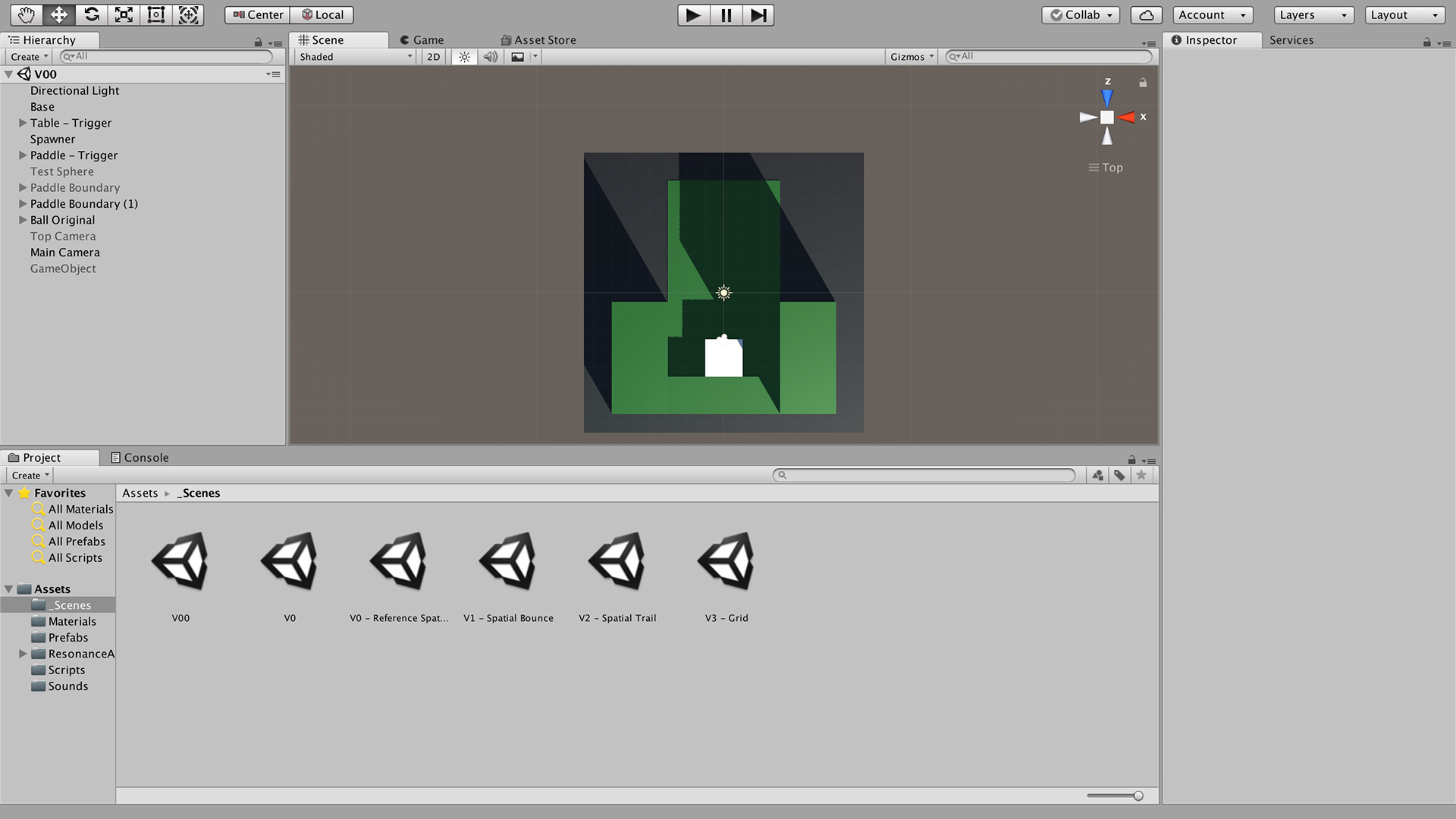The height and width of the screenshot is (819, 1456).
Task: Click the Hierarchy search field
Action: pyautogui.click(x=165, y=56)
